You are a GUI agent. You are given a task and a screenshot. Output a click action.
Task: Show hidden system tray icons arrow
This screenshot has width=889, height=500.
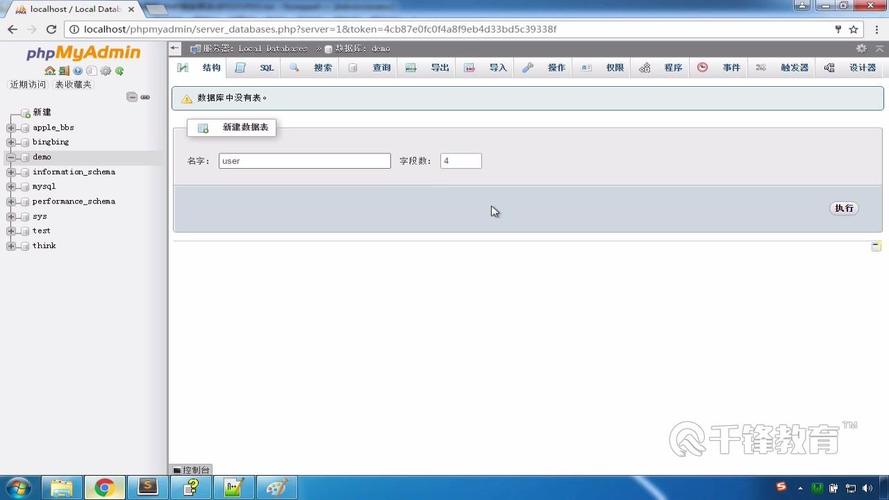(x=800, y=488)
